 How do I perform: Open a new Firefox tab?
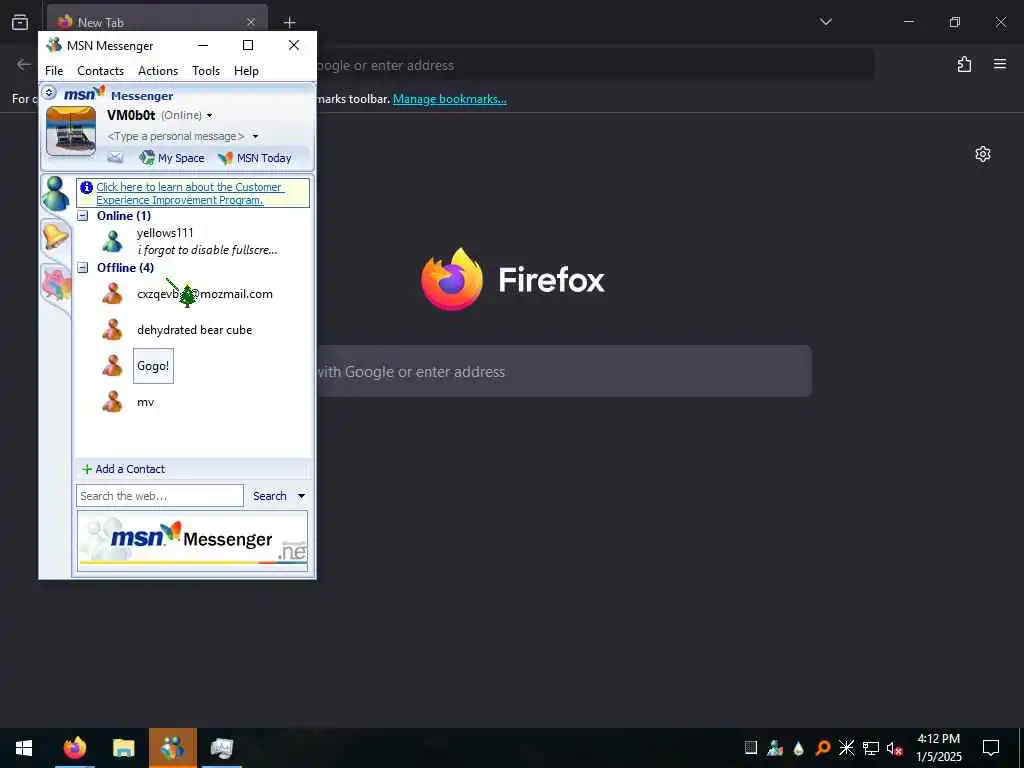[x=289, y=22]
